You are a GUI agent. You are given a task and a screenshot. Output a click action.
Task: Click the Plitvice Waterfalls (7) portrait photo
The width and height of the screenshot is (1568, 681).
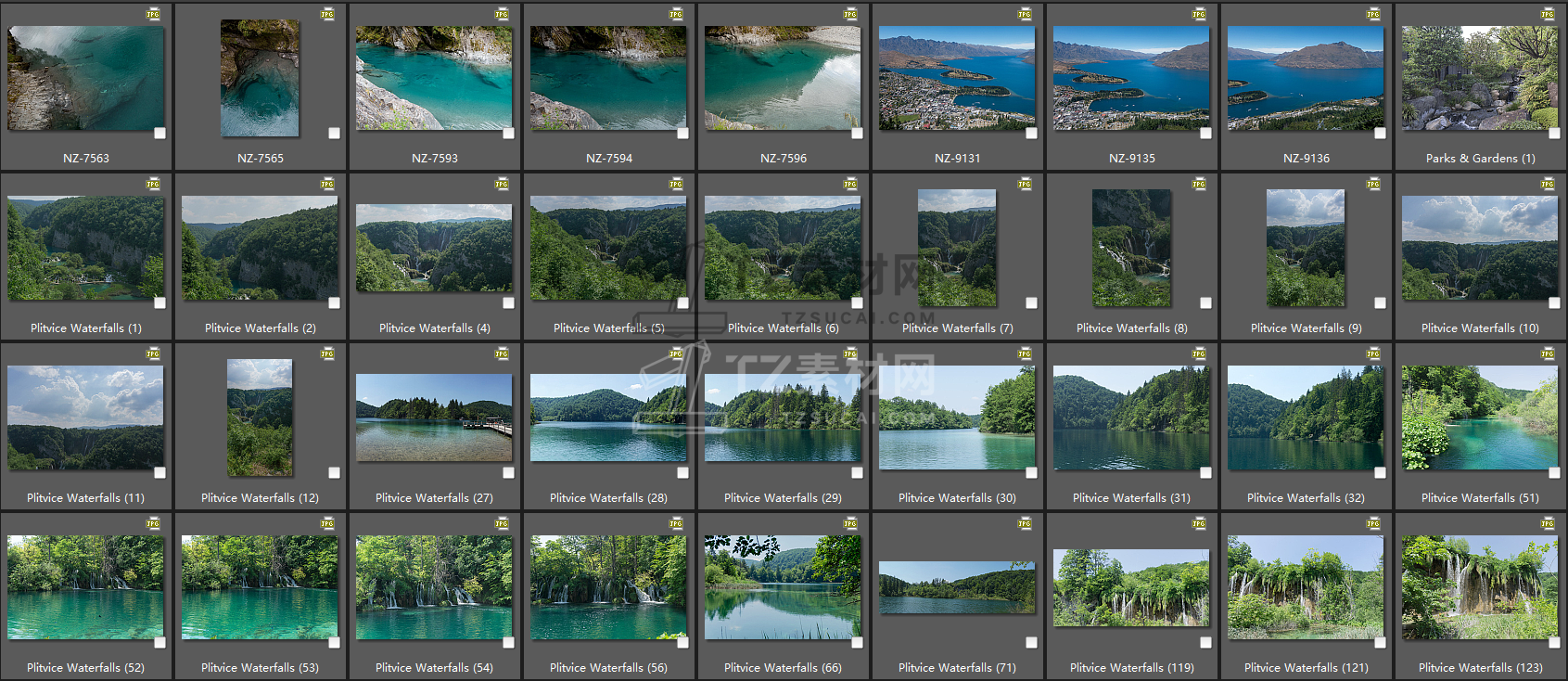[x=957, y=248]
